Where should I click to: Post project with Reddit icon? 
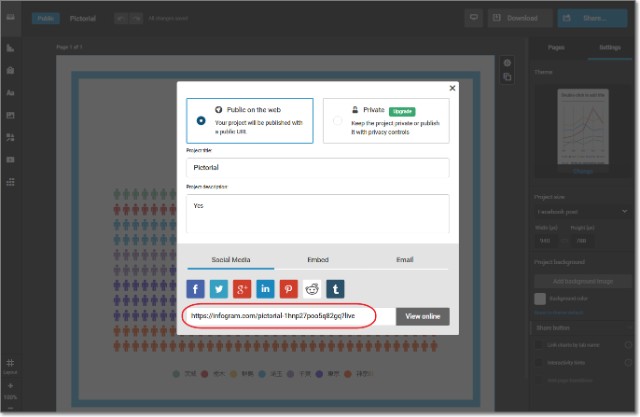tap(312, 289)
